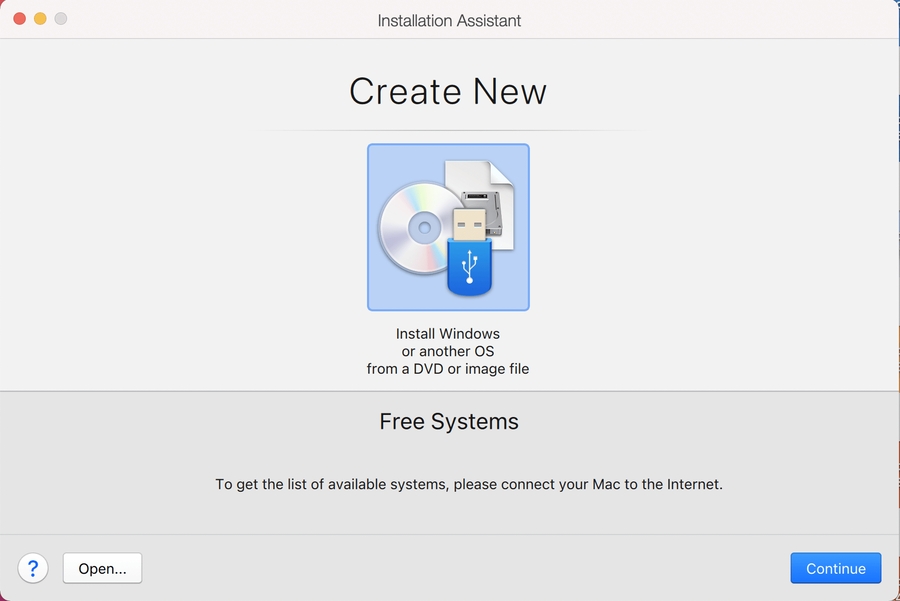This screenshot has height=601, width=900.
Task: Click the greyed-out zoom window button
Action: [x=61, y=19]
